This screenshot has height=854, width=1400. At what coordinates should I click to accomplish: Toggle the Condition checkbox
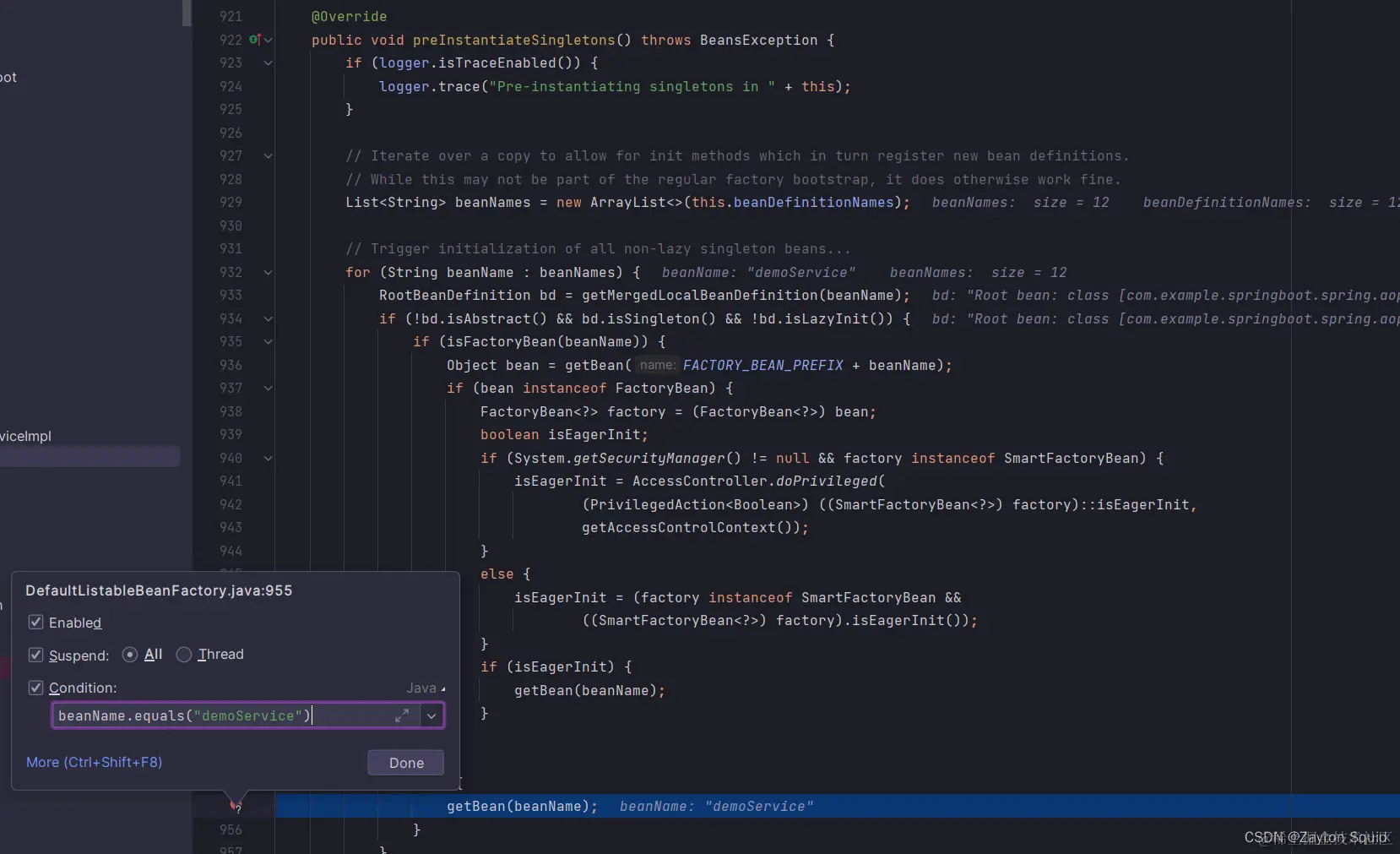(35, 688)
